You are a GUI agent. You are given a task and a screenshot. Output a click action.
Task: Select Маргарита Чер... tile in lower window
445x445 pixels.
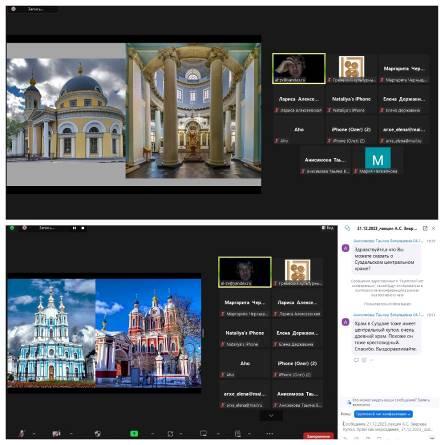click(245, 303)
